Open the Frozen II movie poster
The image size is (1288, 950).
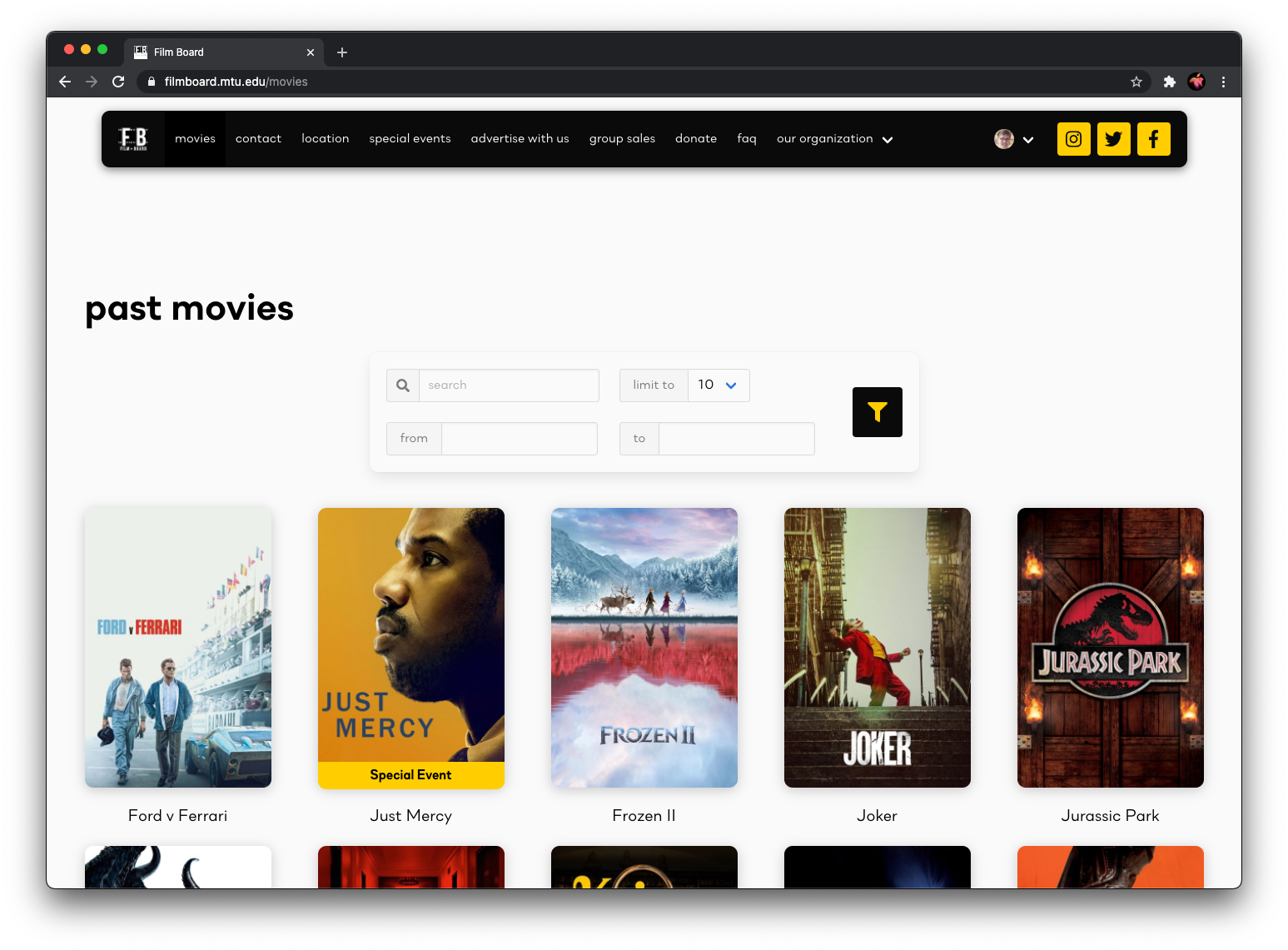tap(644, 647)
